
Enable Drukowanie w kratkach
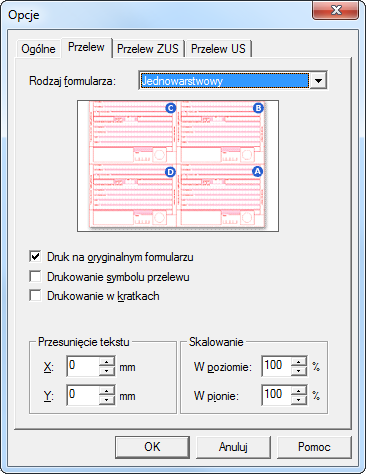pos(35,296)
